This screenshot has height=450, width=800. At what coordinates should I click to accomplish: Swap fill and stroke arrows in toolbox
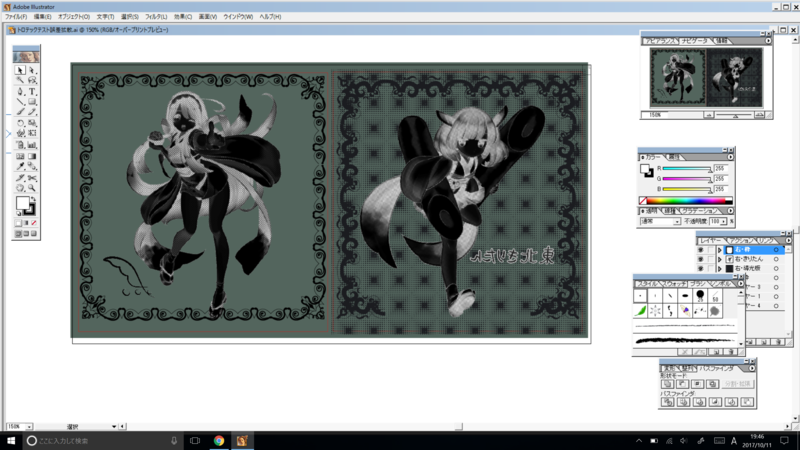coord(34,199)
